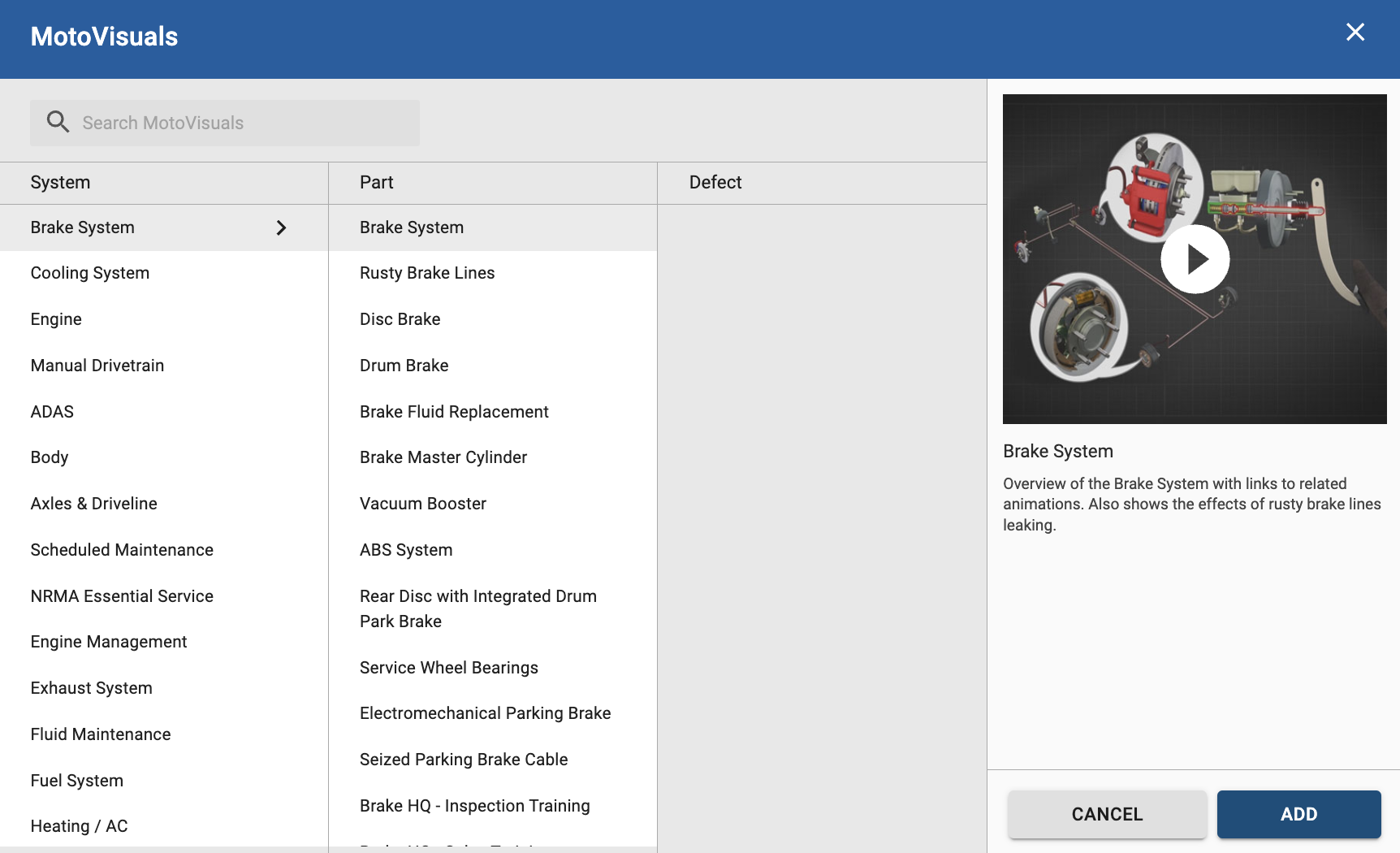
Task: Select Engine Management system
Action: (x=164, y=642)
